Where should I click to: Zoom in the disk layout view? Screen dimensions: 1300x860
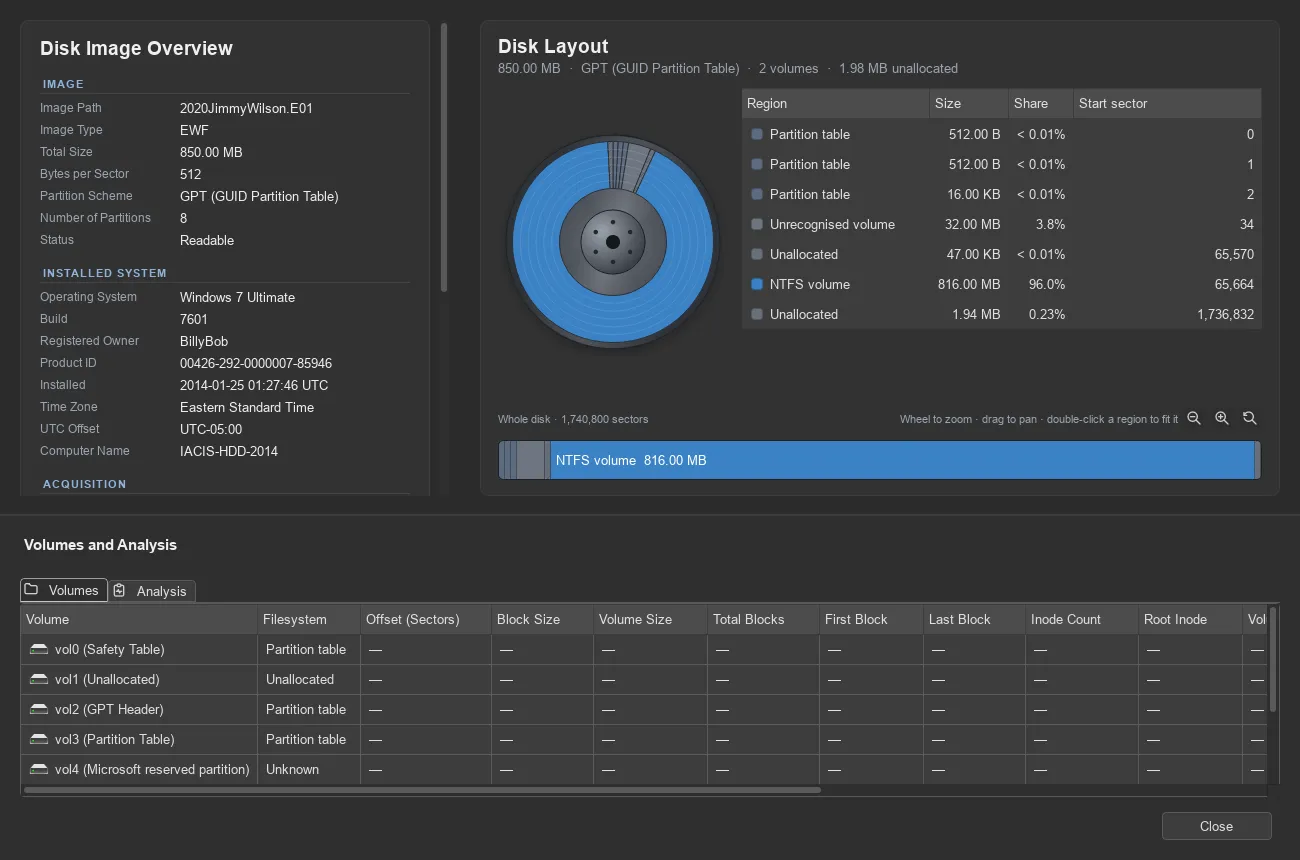[1222, 419]
